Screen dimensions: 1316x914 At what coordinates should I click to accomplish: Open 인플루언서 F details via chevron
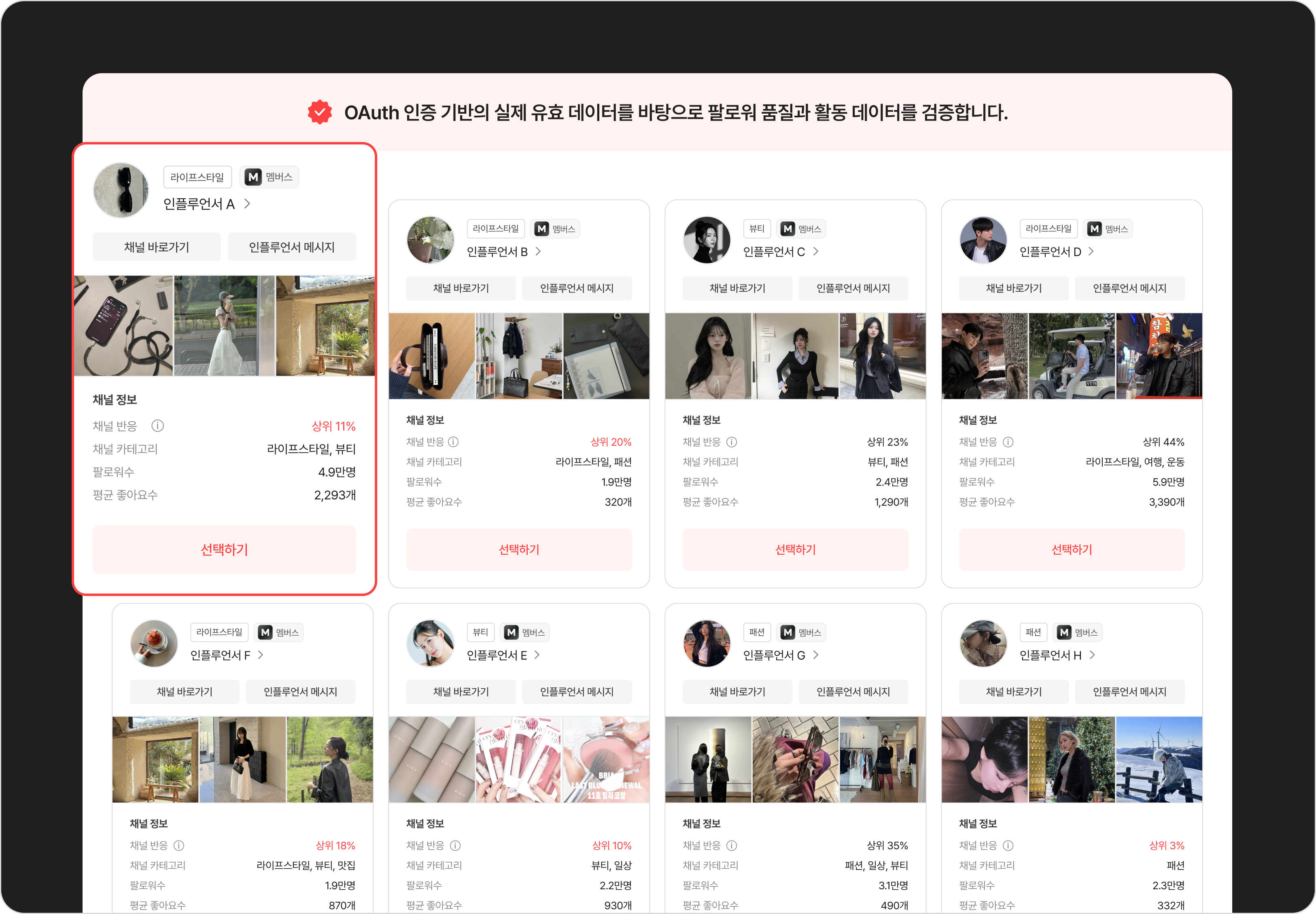[261, 655]
